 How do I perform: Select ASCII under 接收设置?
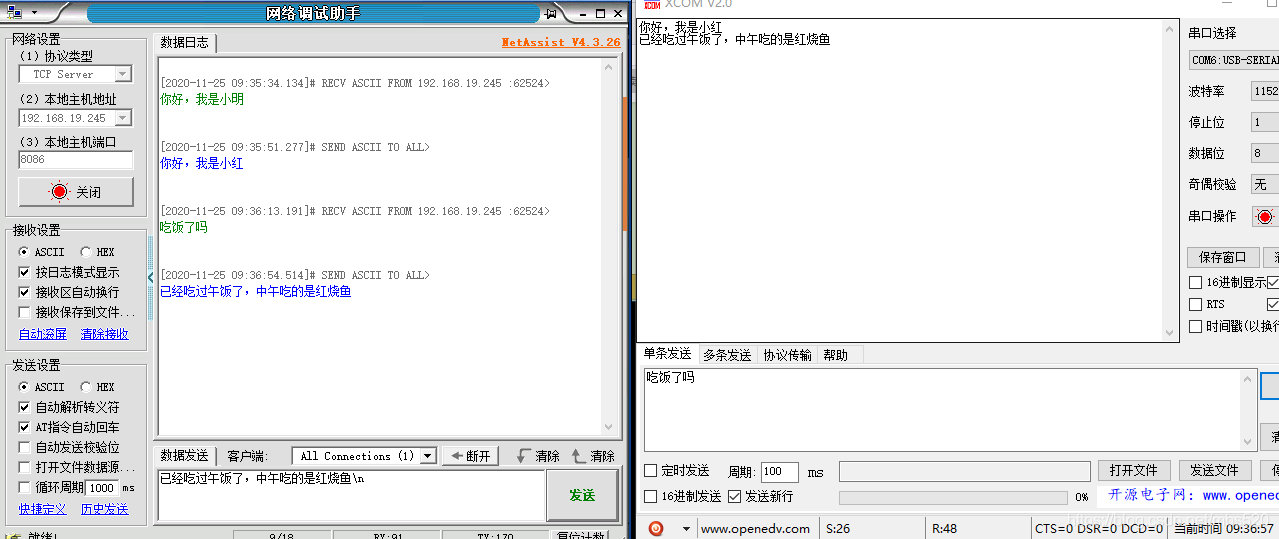point(24,252)
